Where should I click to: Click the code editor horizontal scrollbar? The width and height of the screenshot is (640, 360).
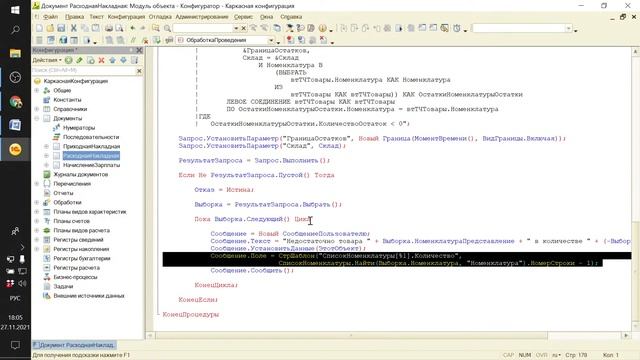point(351,336)
